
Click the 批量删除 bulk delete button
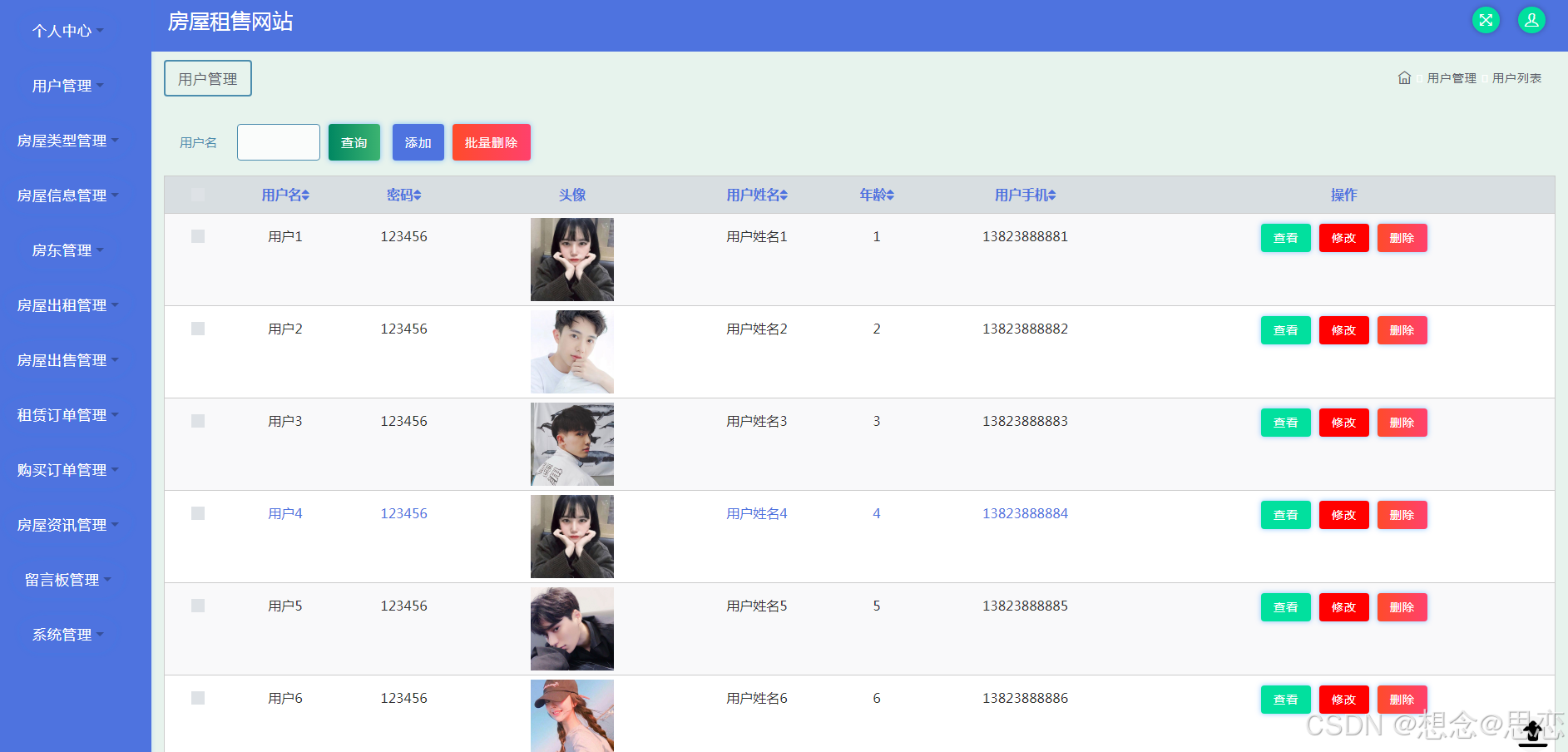[492, 142]
